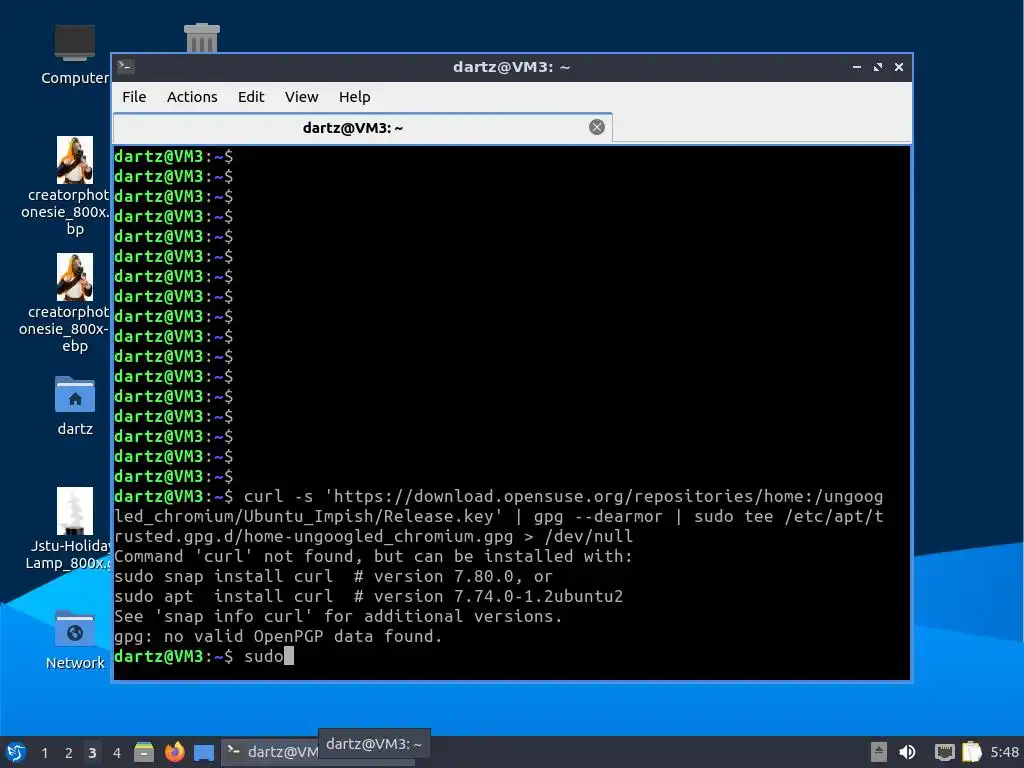This screenshot has height=768, width=1024.
Task: Open the network status tray icon
Action: [944, 752]
